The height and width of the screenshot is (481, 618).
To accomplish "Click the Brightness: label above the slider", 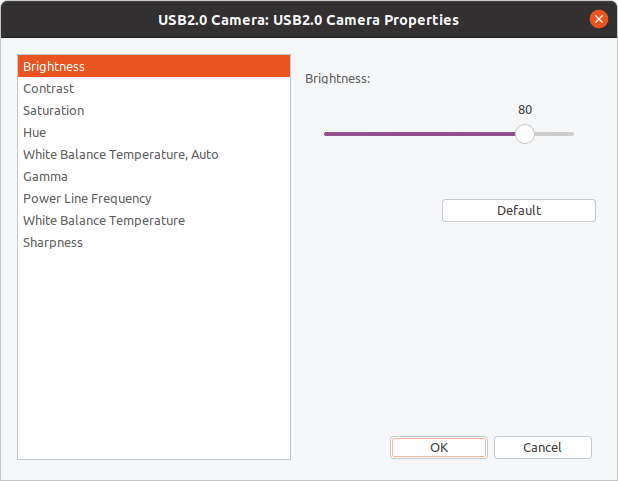I will tap(338, 78).
